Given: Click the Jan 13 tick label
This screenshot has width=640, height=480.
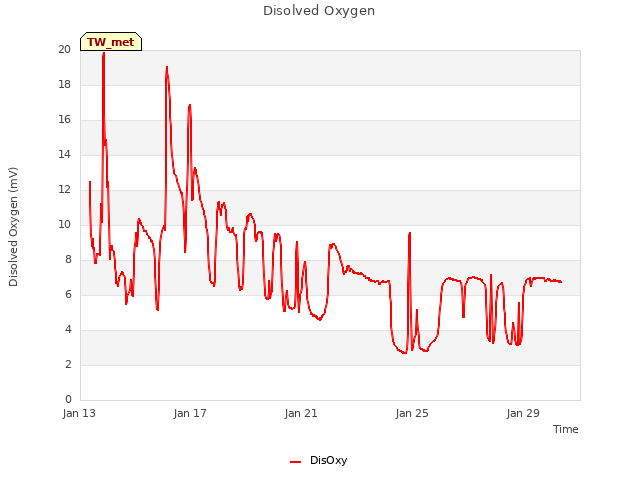Looking at the screenshot, I should point(79,413).
